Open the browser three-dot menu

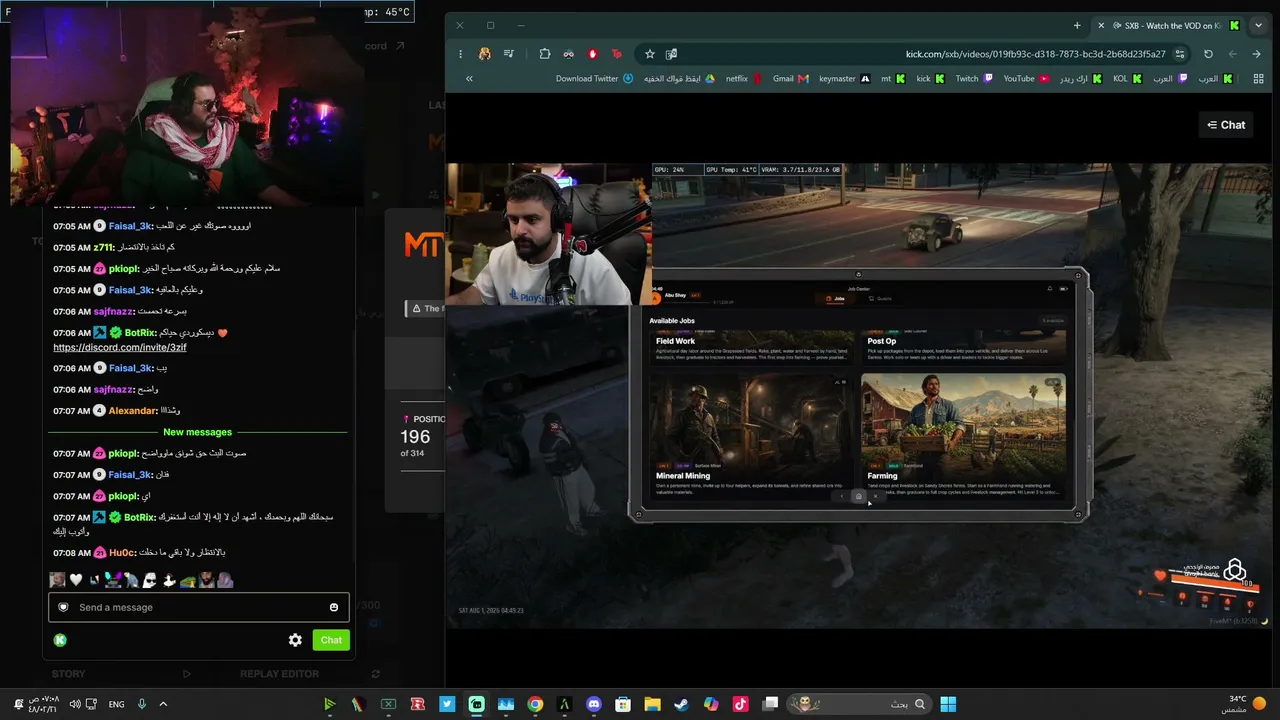pyautogui.click(x=460, y=54)
